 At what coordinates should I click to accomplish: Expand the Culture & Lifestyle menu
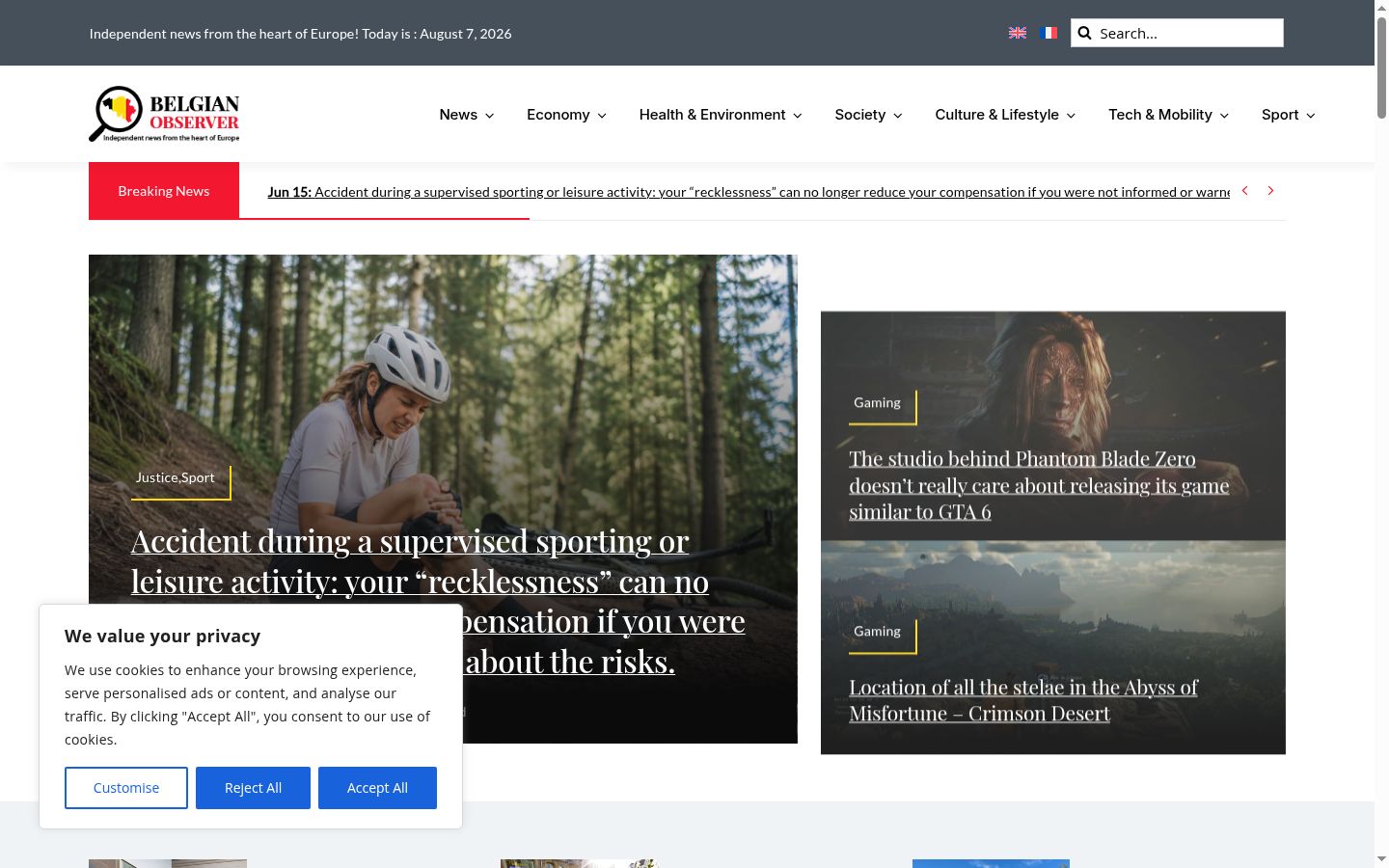tap(1005, 115)
